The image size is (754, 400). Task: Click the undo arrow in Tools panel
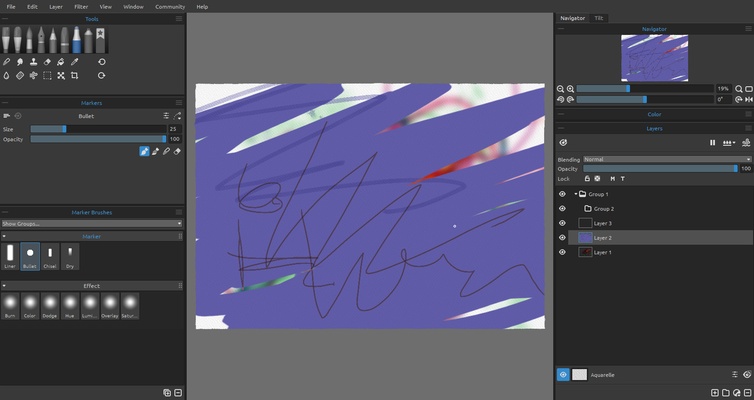pyautogui.click(x=101, y=62)
